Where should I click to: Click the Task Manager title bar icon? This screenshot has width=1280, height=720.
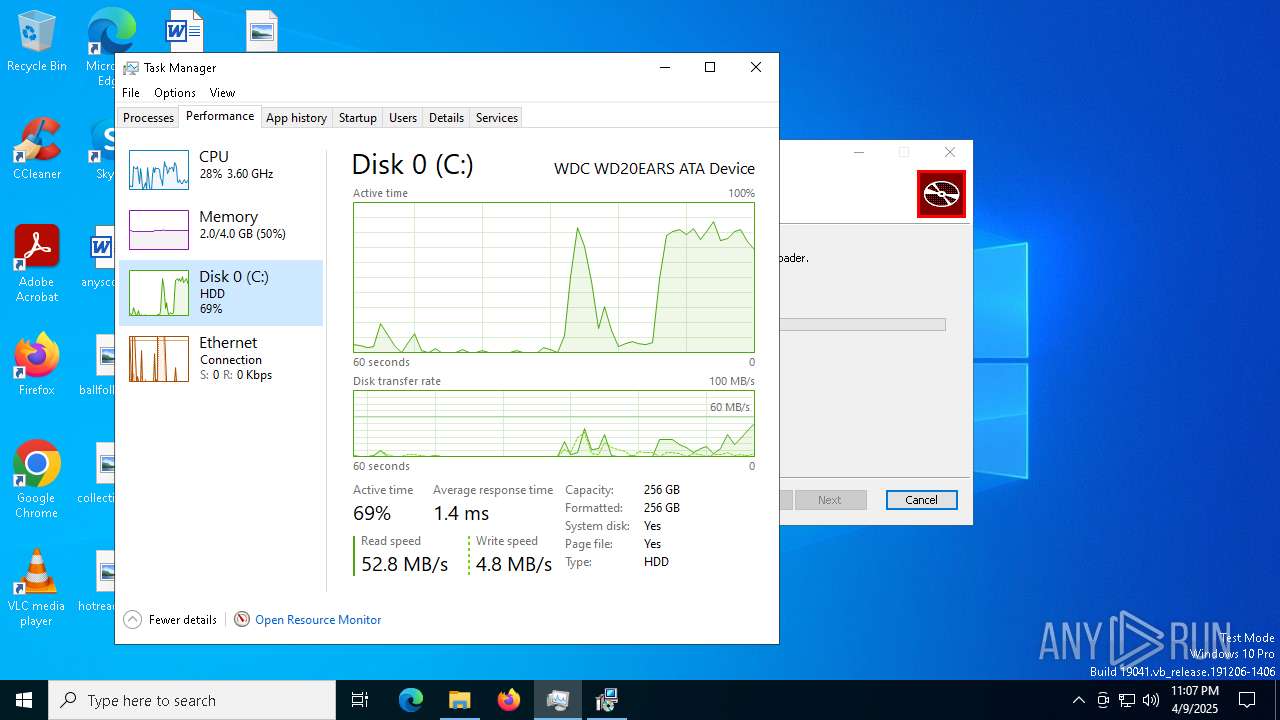[131, 68]
